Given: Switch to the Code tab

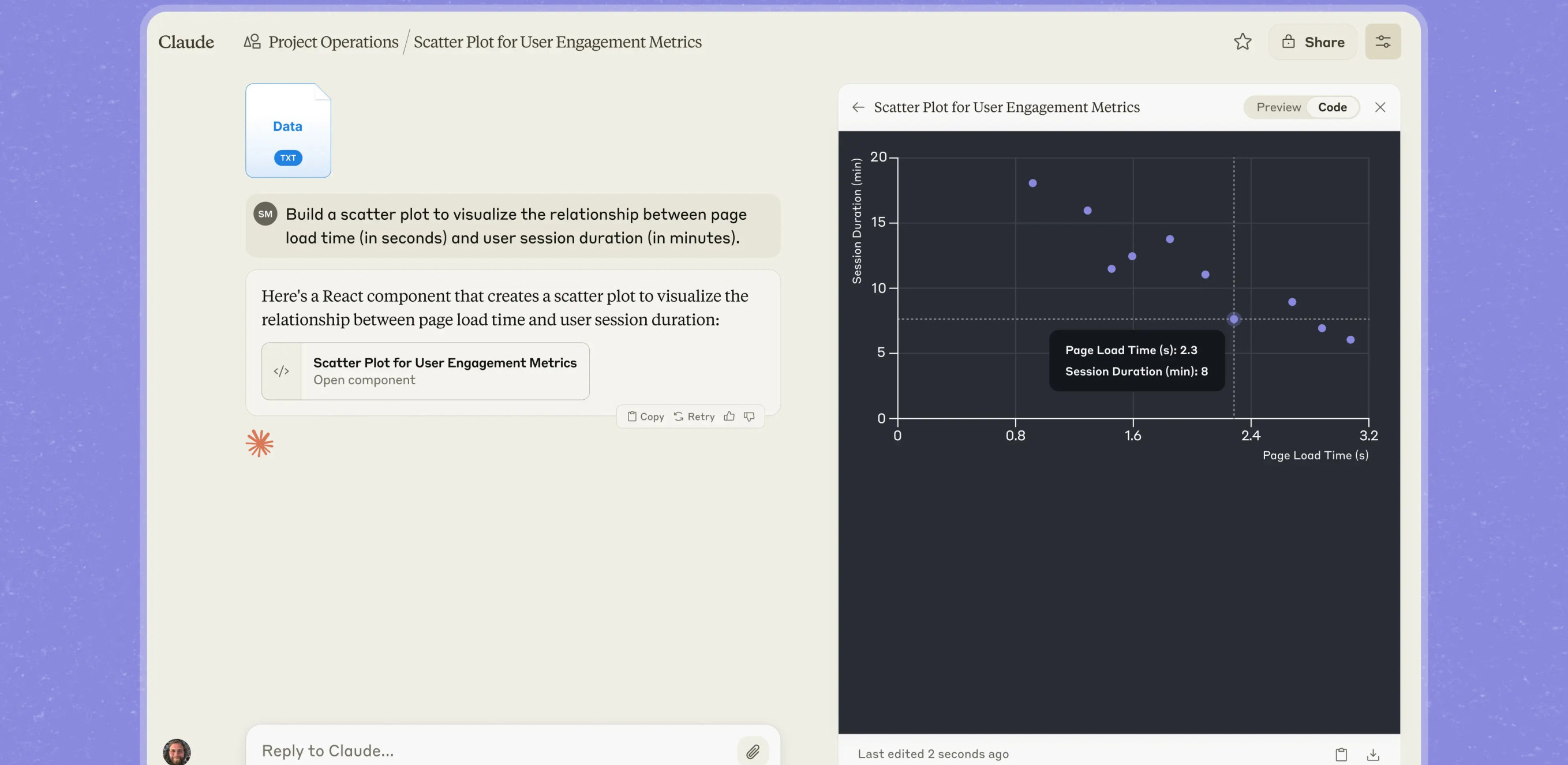Looking at the screenshot, I should coord(1332,107).
